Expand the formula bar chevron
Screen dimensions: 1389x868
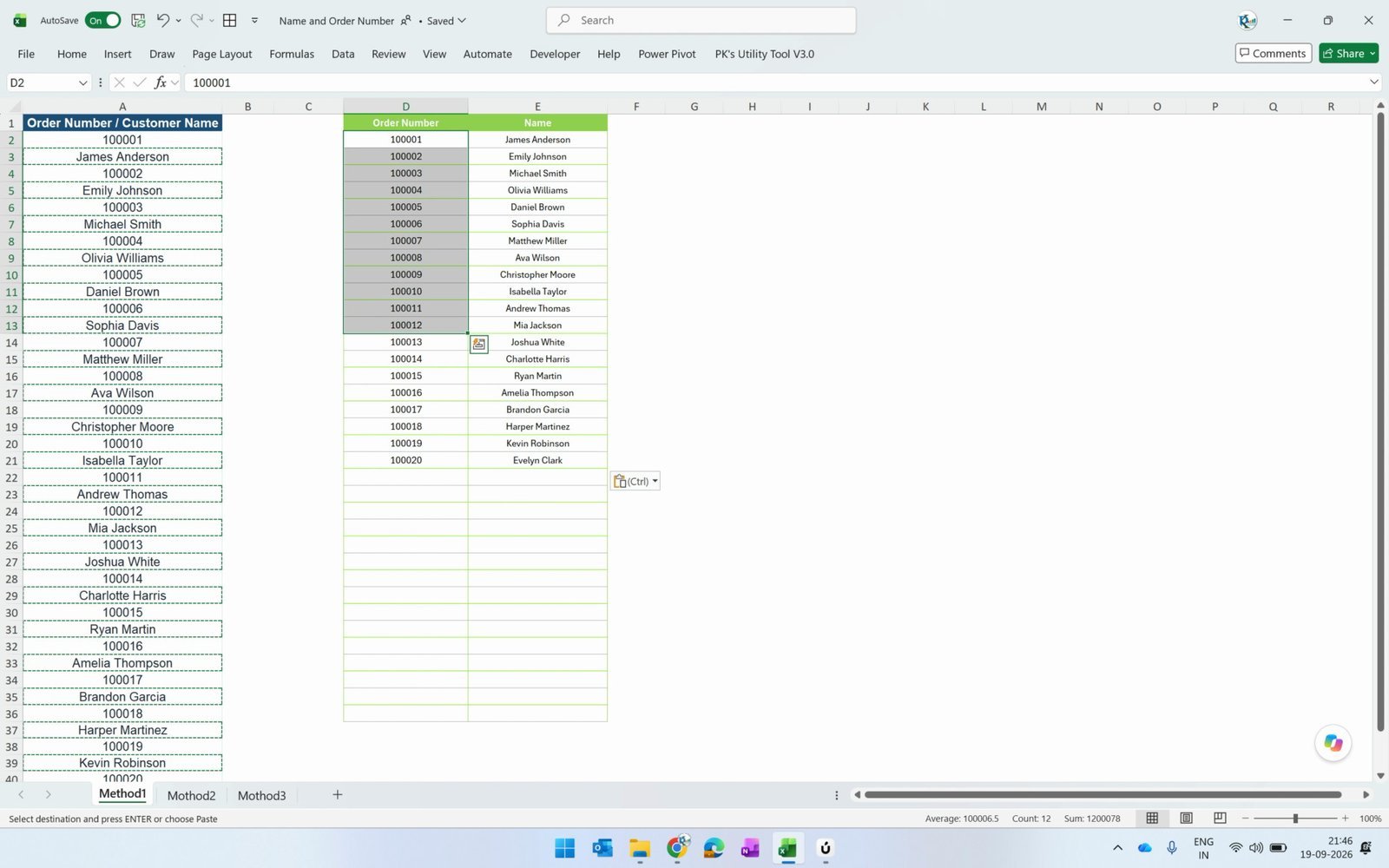tap(1373, 82)
